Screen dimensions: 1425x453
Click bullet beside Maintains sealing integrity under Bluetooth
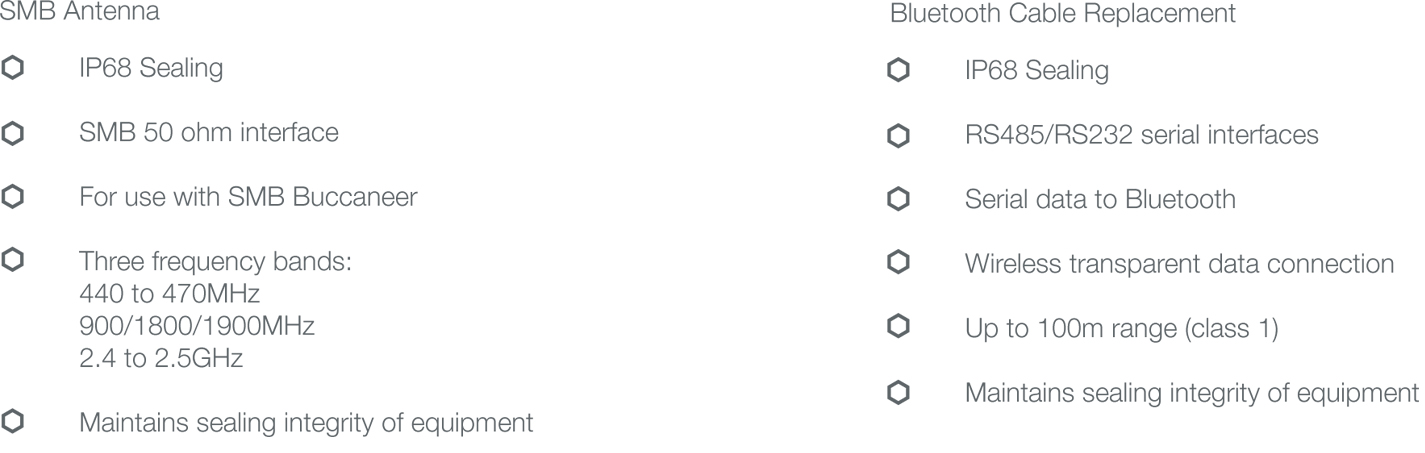pyautogui.click(x=898, y=393)
